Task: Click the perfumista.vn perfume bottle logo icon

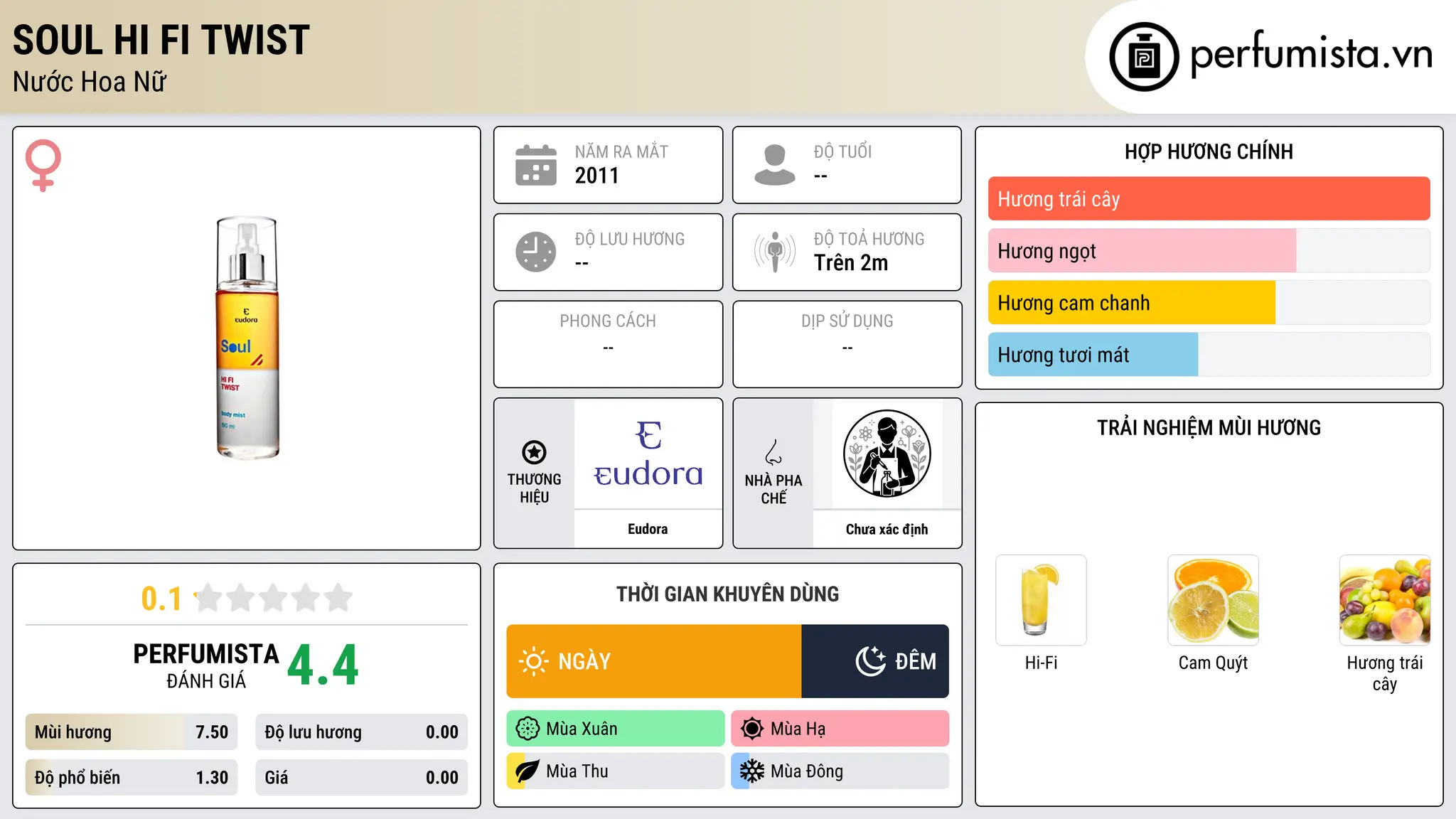Action: [x=1144, y=57]
